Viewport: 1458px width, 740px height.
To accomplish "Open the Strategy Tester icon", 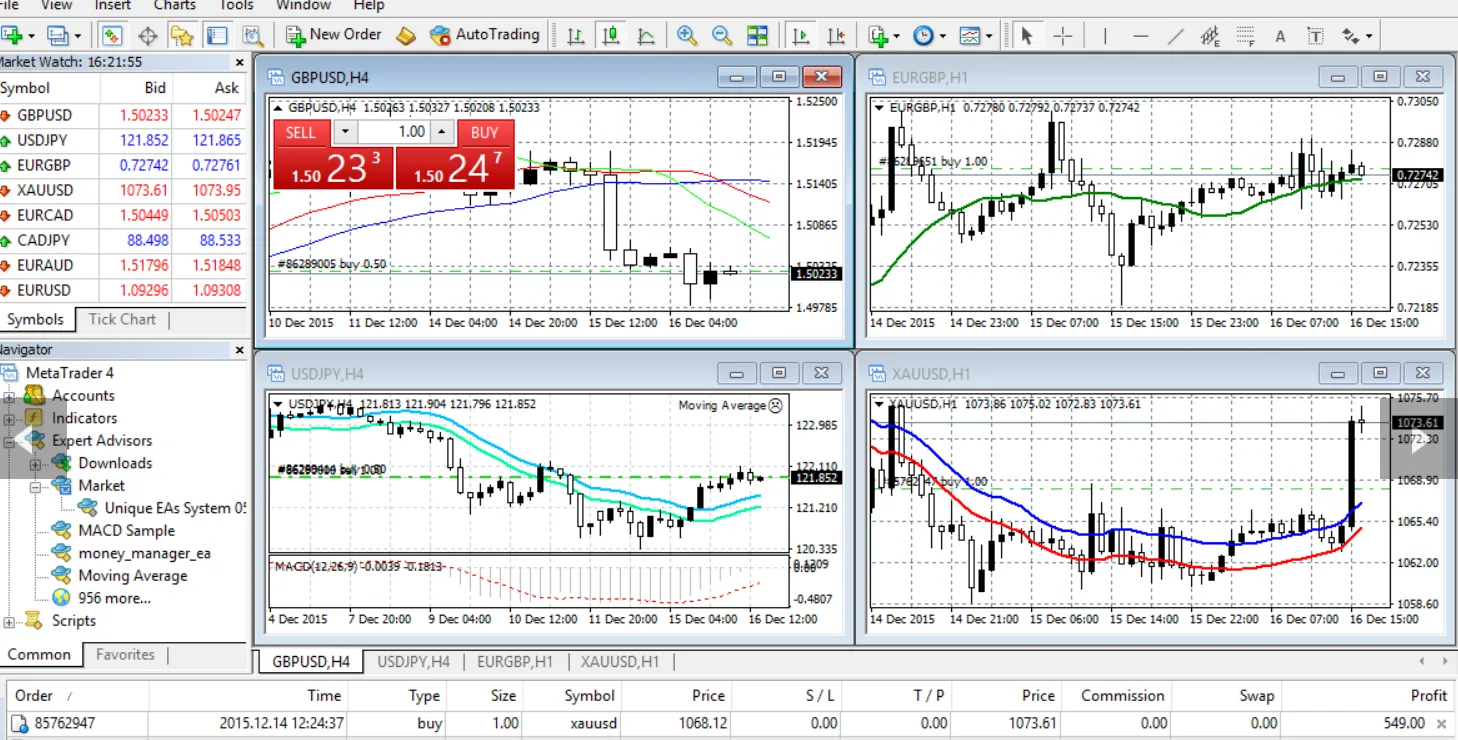I will (253, 36).
